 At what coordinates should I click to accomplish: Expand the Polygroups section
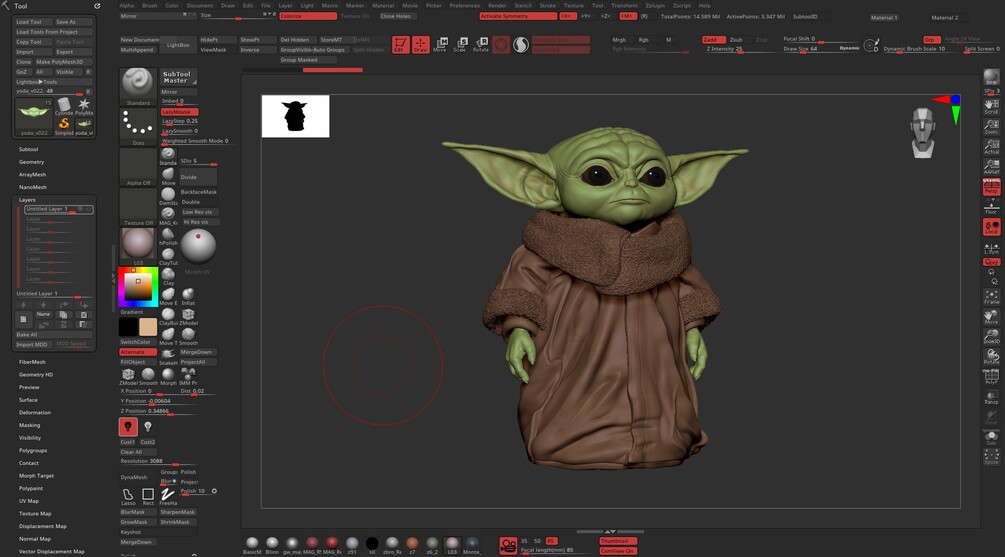click(x=33, y=450)
